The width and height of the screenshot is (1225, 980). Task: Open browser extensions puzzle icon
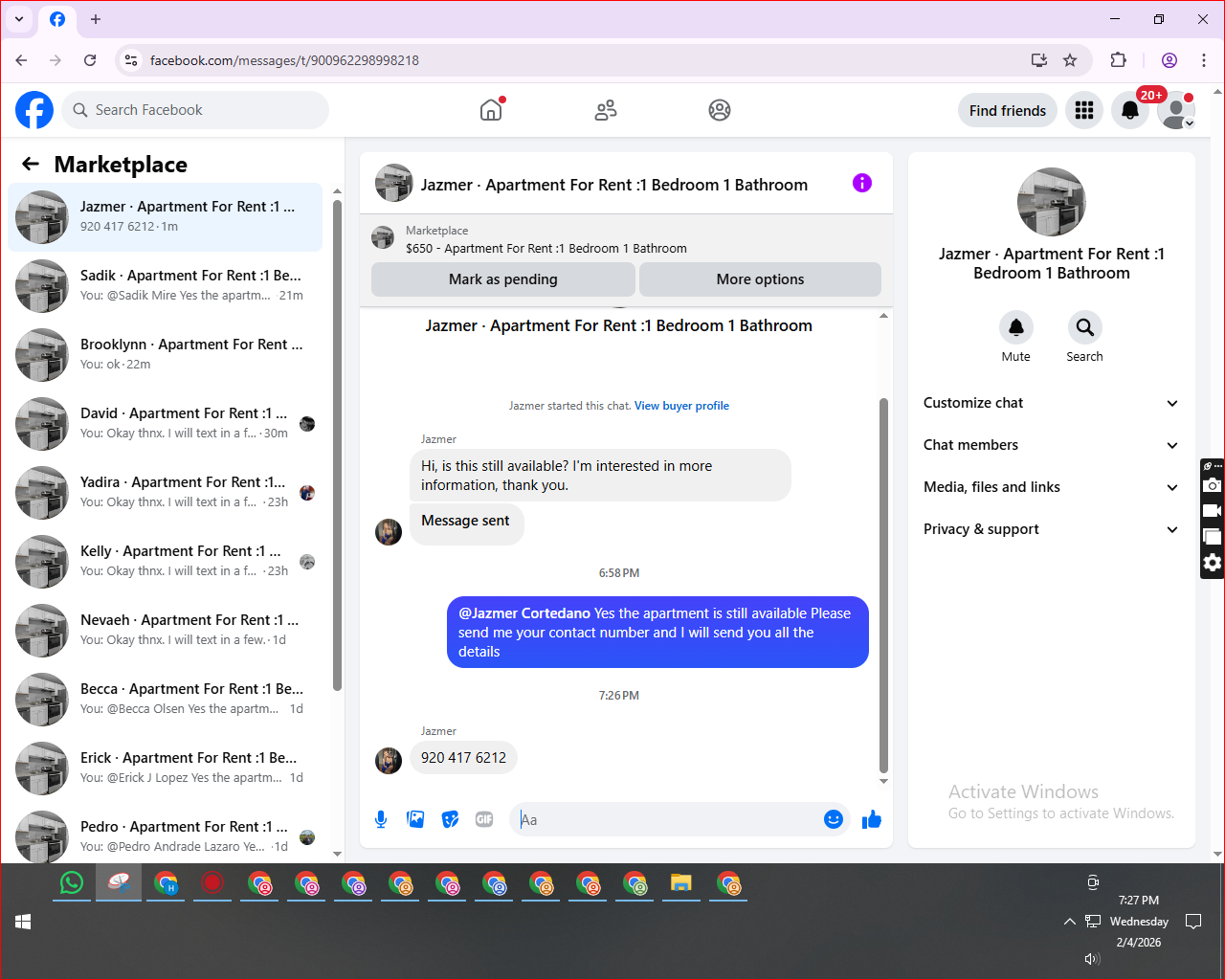pos(1118,60)
